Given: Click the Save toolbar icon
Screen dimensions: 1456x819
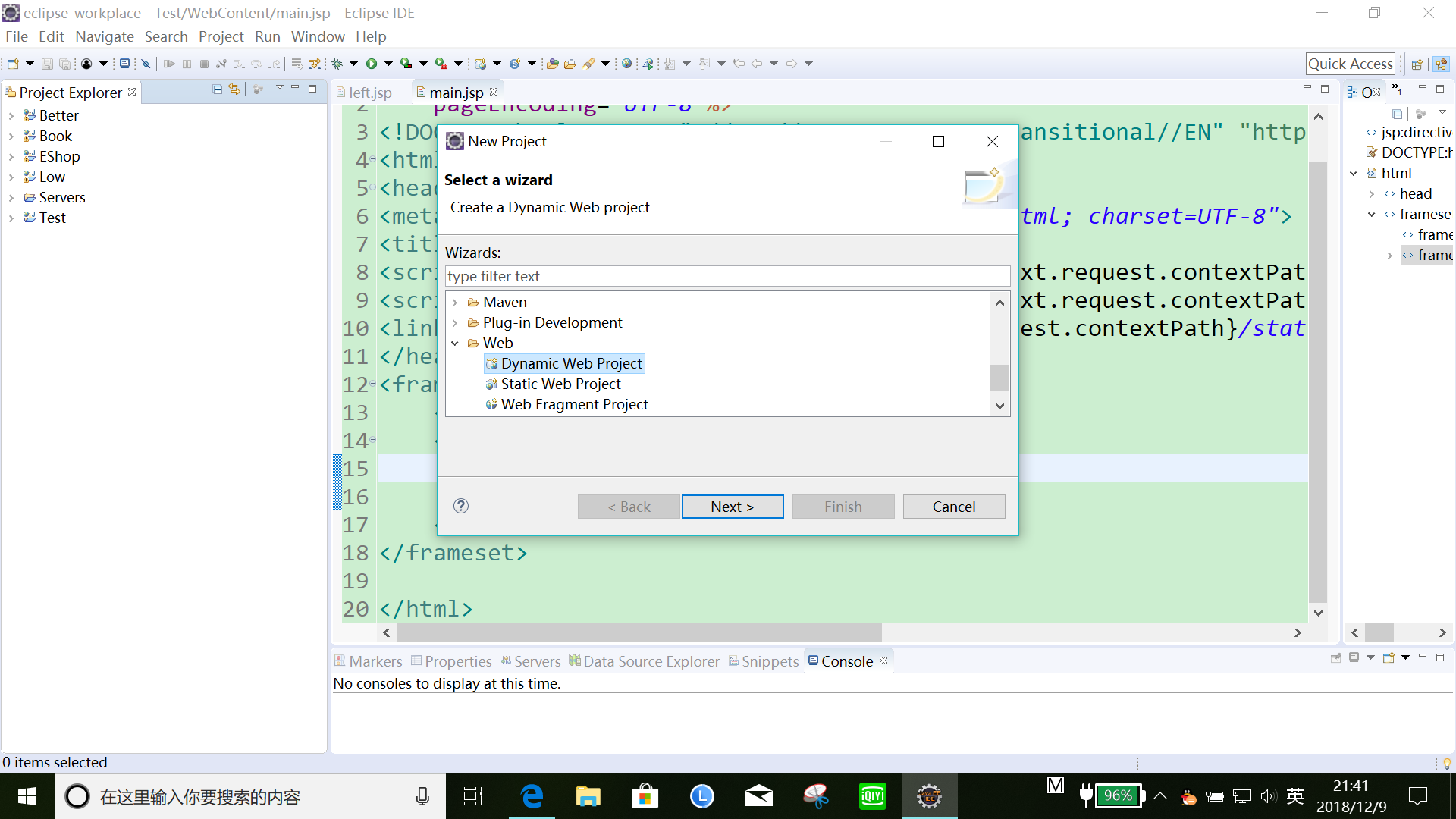Looking at the screenshot, I should click(47, 64).
